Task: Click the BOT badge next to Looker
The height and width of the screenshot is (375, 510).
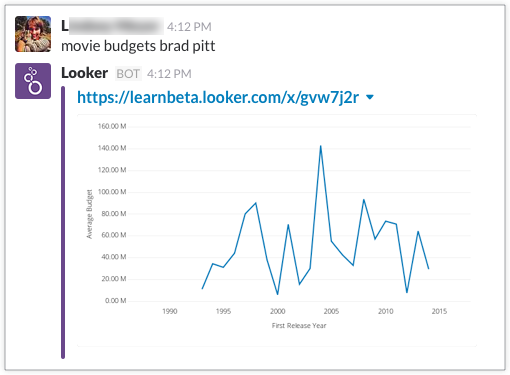Action: (x=128, y=74)
